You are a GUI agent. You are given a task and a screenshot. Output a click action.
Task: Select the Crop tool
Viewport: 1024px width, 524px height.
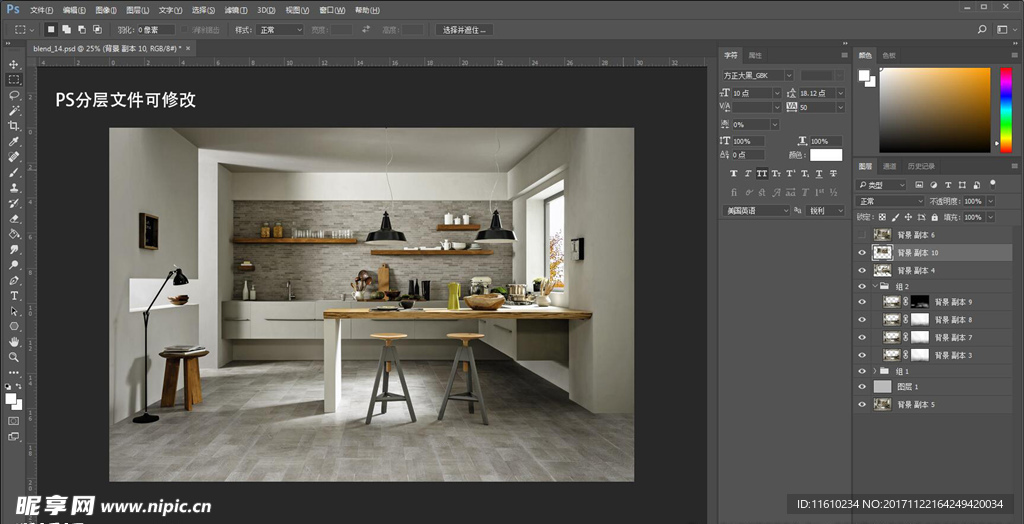[14, 126]
